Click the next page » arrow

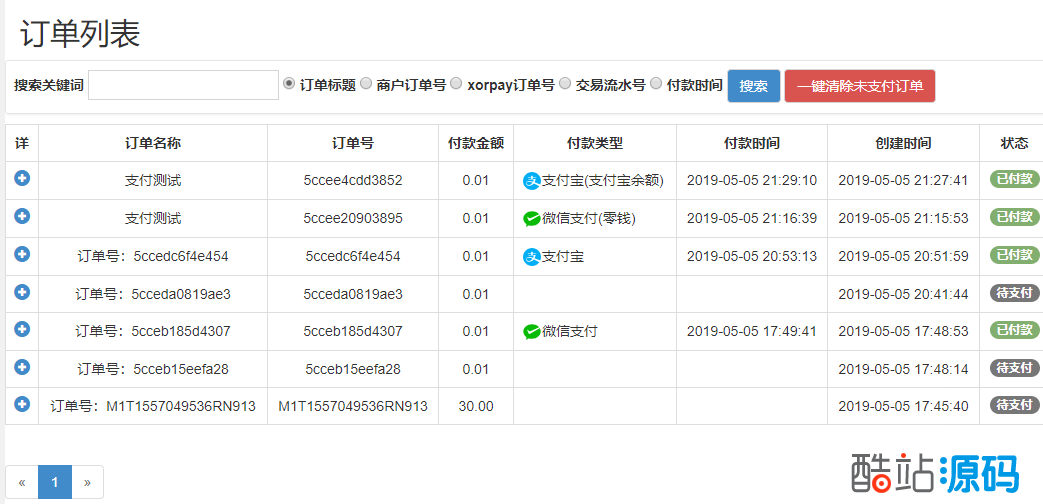click(87, 482)
